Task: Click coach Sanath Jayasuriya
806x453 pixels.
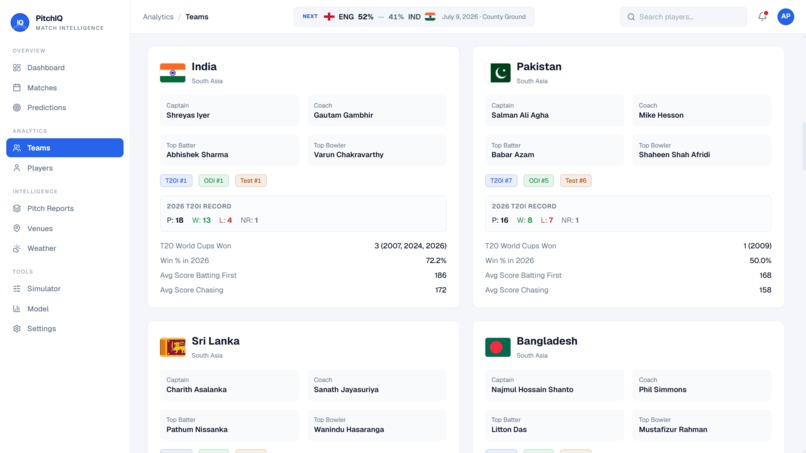Action: tap(346, 390)
